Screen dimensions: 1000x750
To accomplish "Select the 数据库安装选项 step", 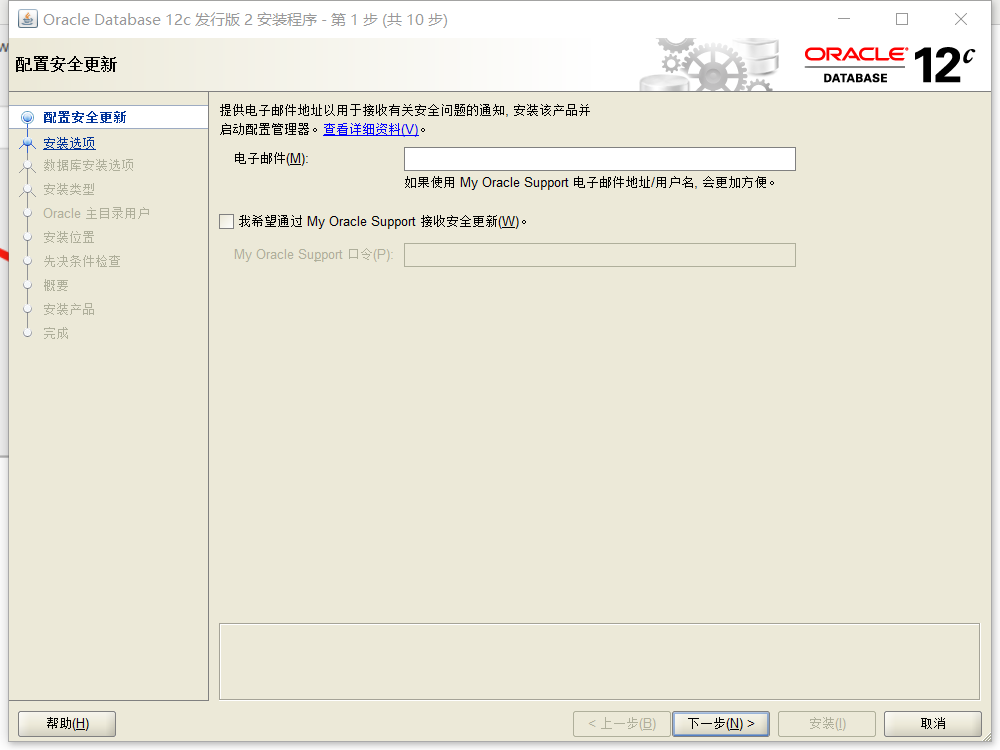I will [x=89, y=165].
